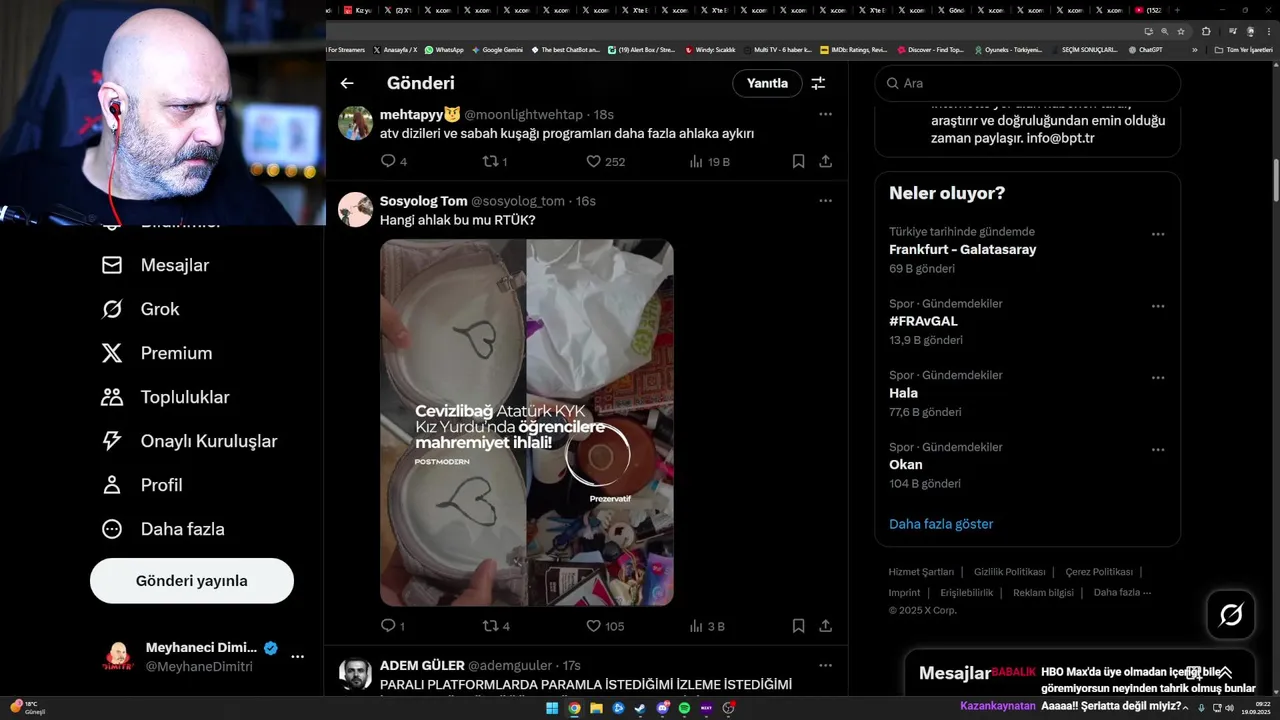This screenshot has height=720, width=1280.
Task: Open more options on ADEM GÜLER's post
Action: [x=826, y=665]
